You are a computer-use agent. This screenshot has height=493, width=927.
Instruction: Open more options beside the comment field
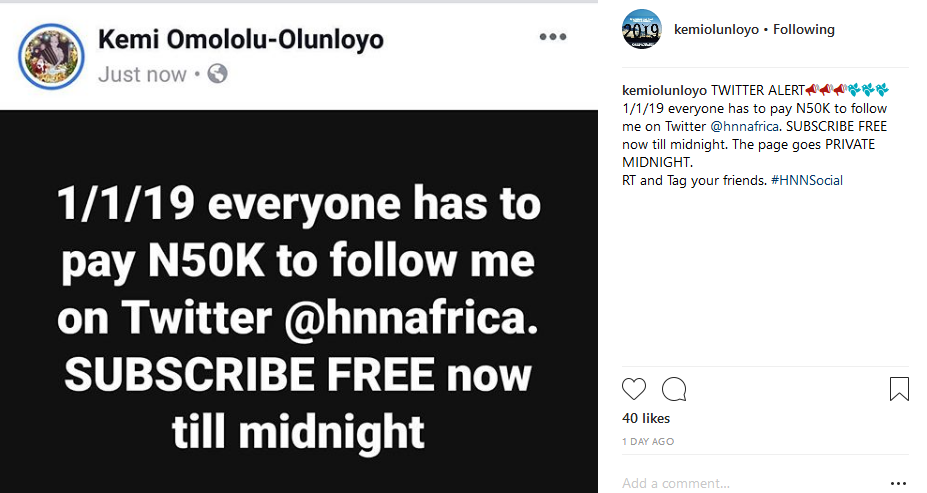tap(899, 483)
